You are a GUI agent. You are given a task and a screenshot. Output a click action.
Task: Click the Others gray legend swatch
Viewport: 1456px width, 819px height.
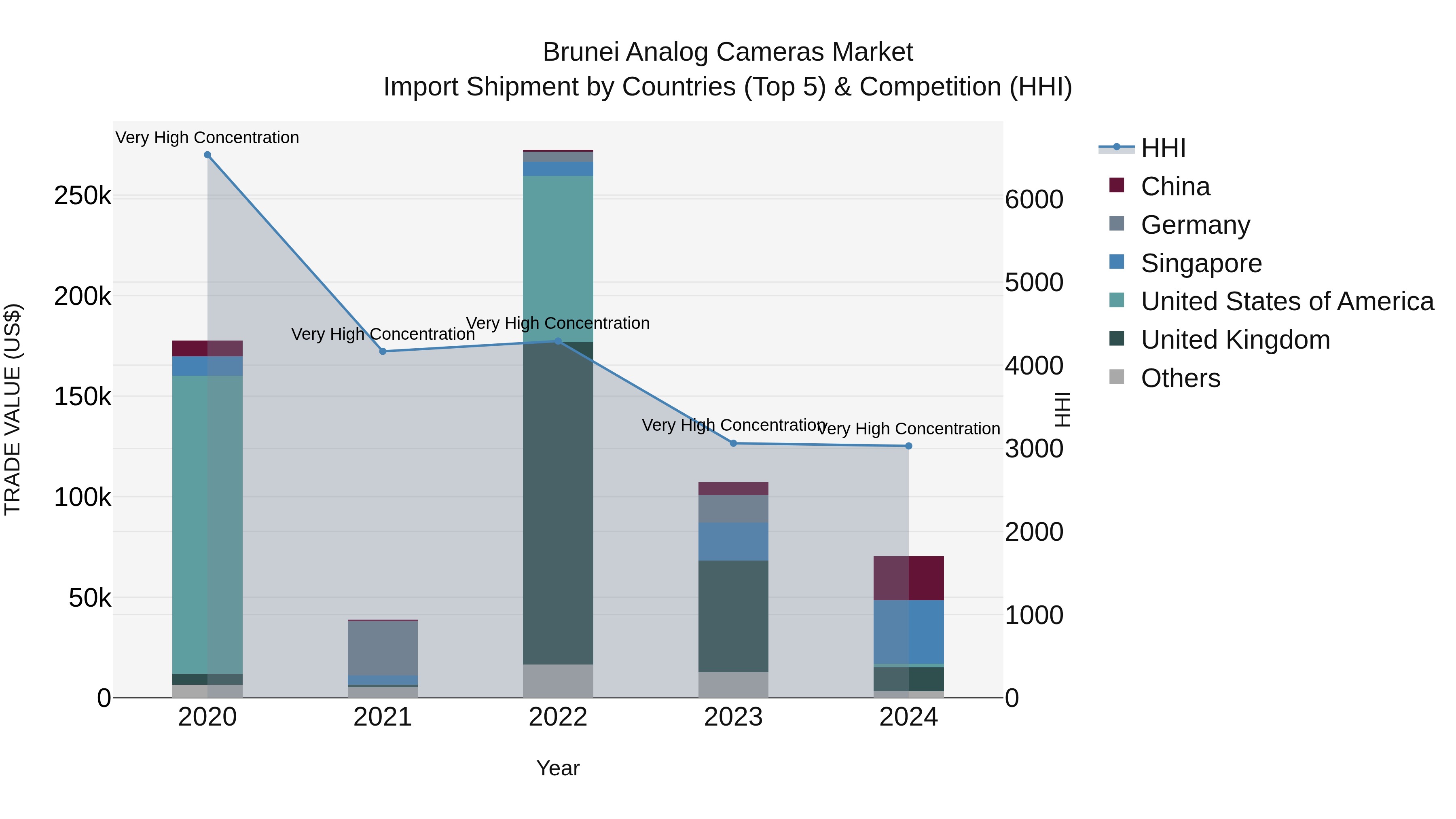pos(1117,377)
